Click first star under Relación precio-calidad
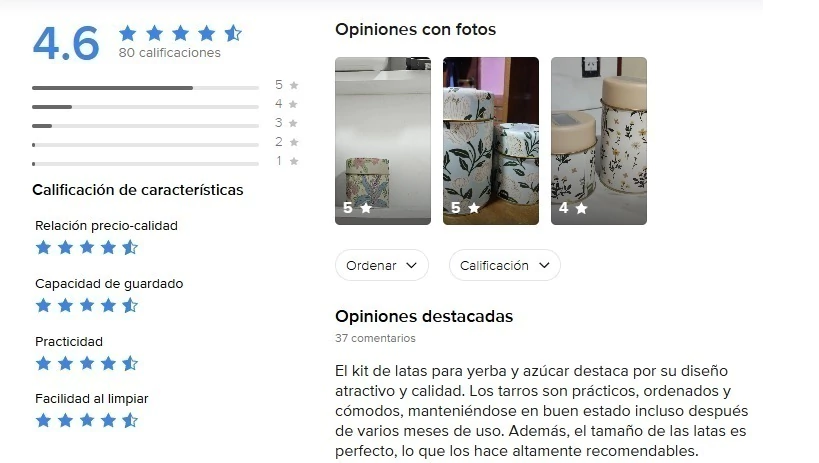The width and height of the screenshot is (819, 463). tap(43, 247)
